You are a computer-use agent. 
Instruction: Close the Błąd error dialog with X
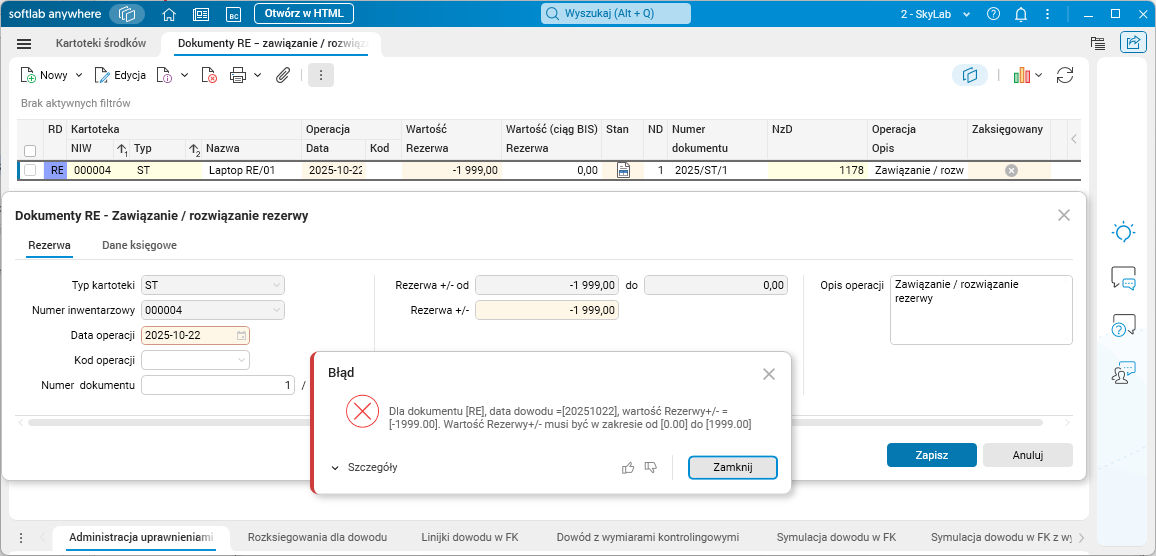769,374
